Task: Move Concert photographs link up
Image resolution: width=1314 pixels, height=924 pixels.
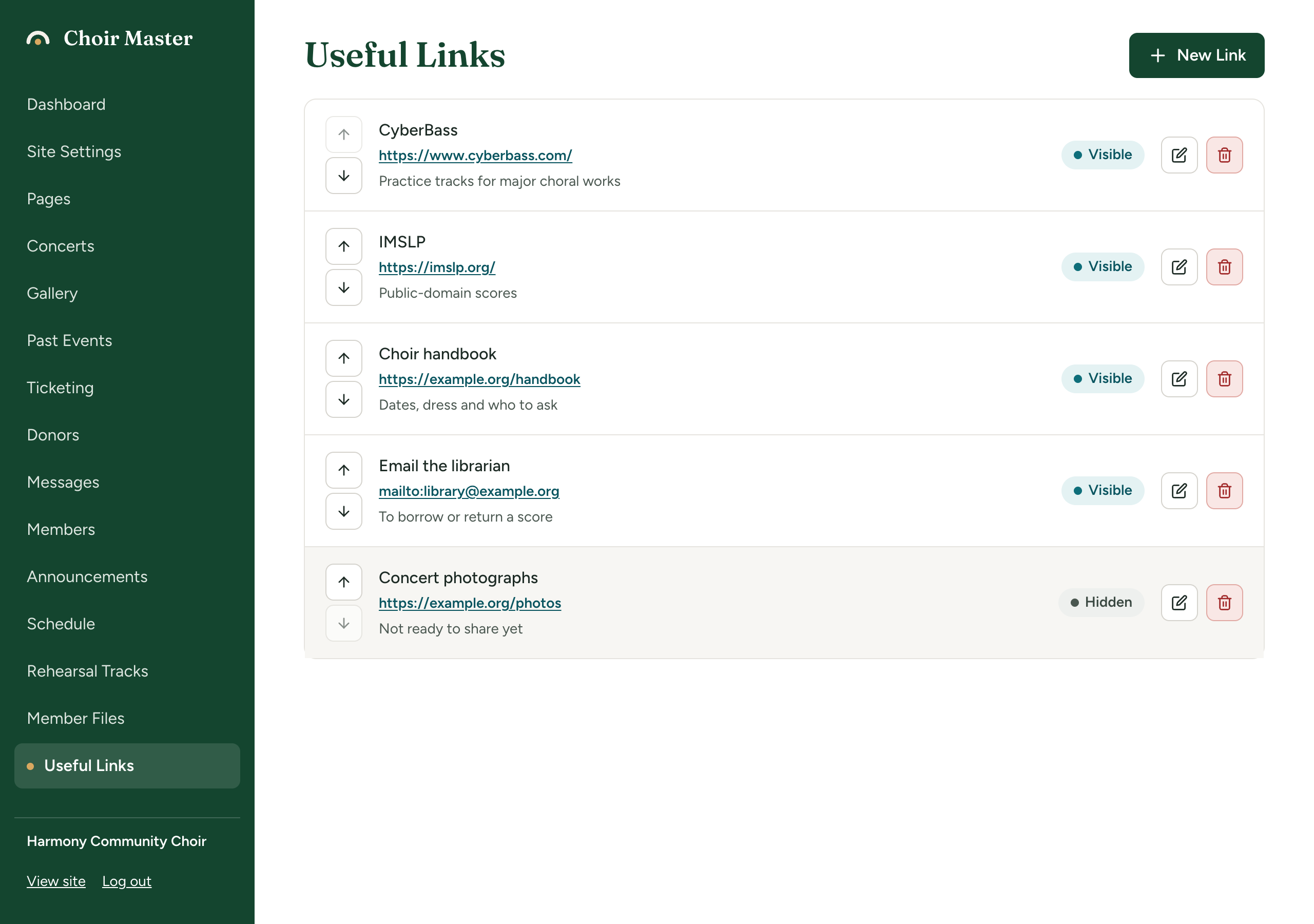Action: tap(343, 582)
